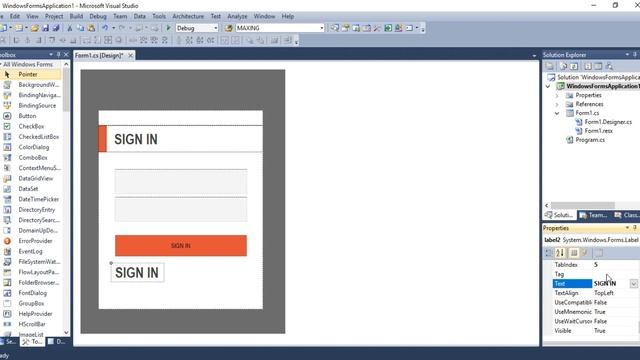This screenshot has height=360, width=640.
Task: Select the selected SIGN IN label below button
Action: pos(137,273)
